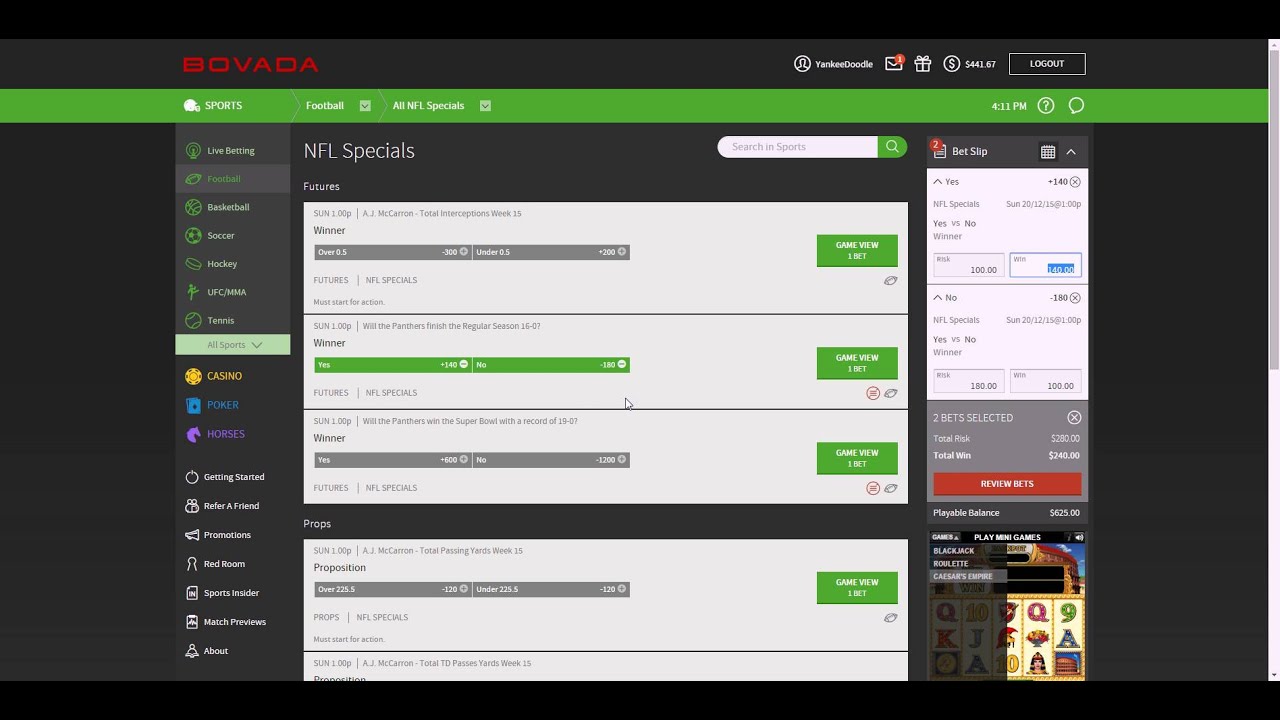Click the dollar balance icon
Viewport: 1280px width, 720px height.
(952, 64)
